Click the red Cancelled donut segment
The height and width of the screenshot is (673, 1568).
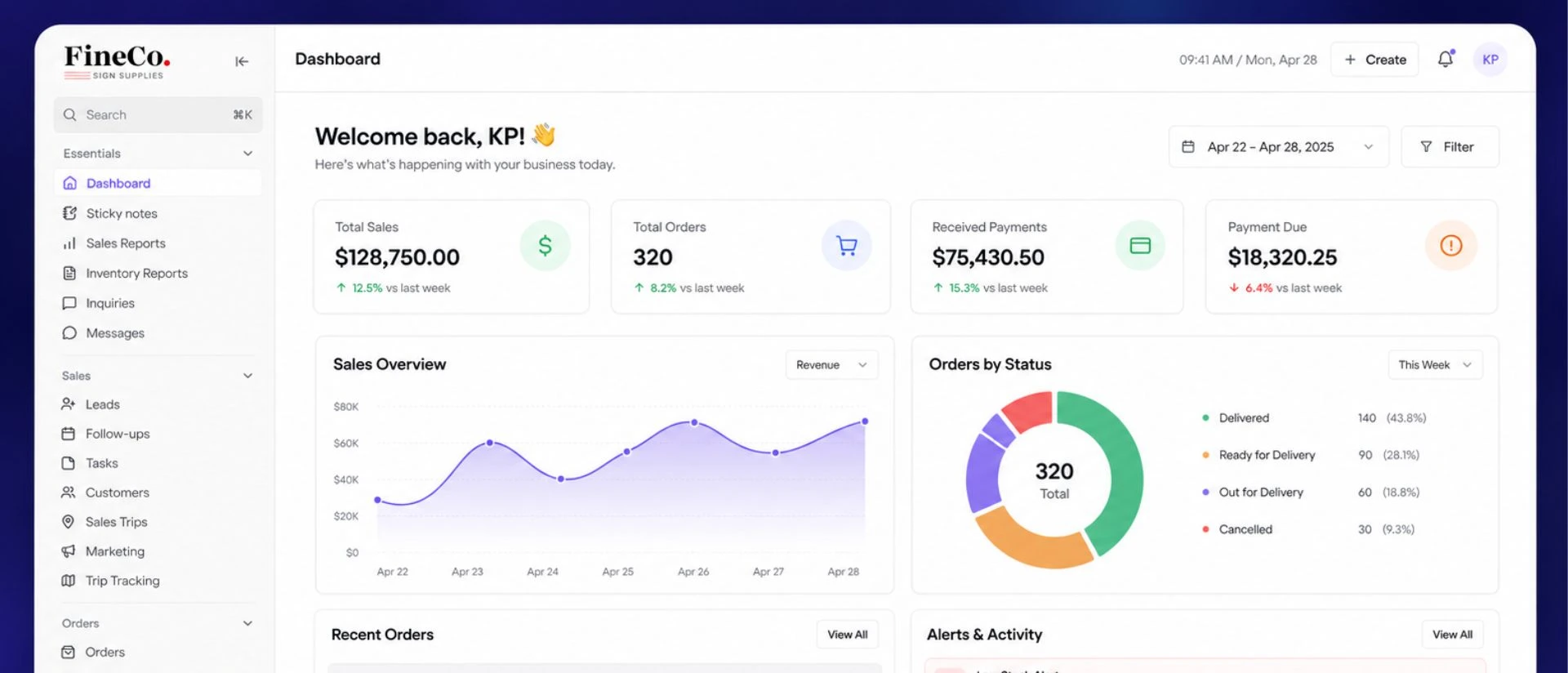click(1031, 409)
